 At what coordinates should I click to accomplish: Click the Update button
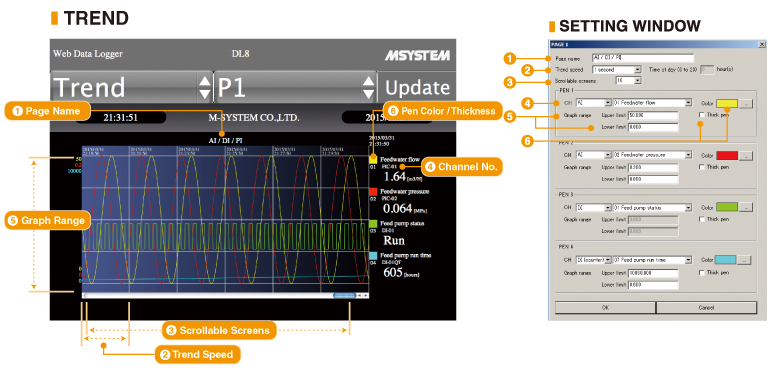coord(417,87)
